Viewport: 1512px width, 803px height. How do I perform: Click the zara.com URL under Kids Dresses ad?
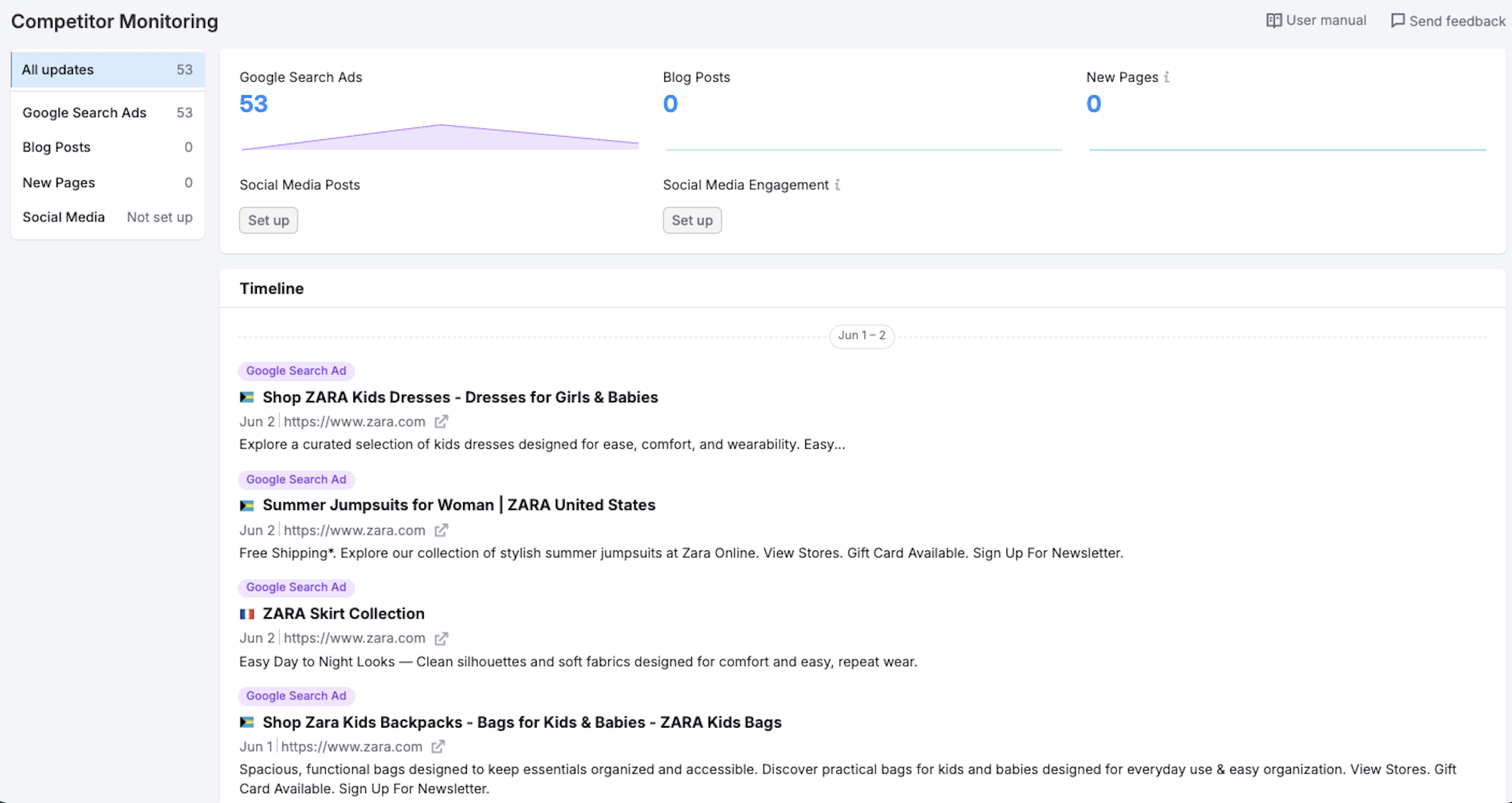click(x=355, y=421)
